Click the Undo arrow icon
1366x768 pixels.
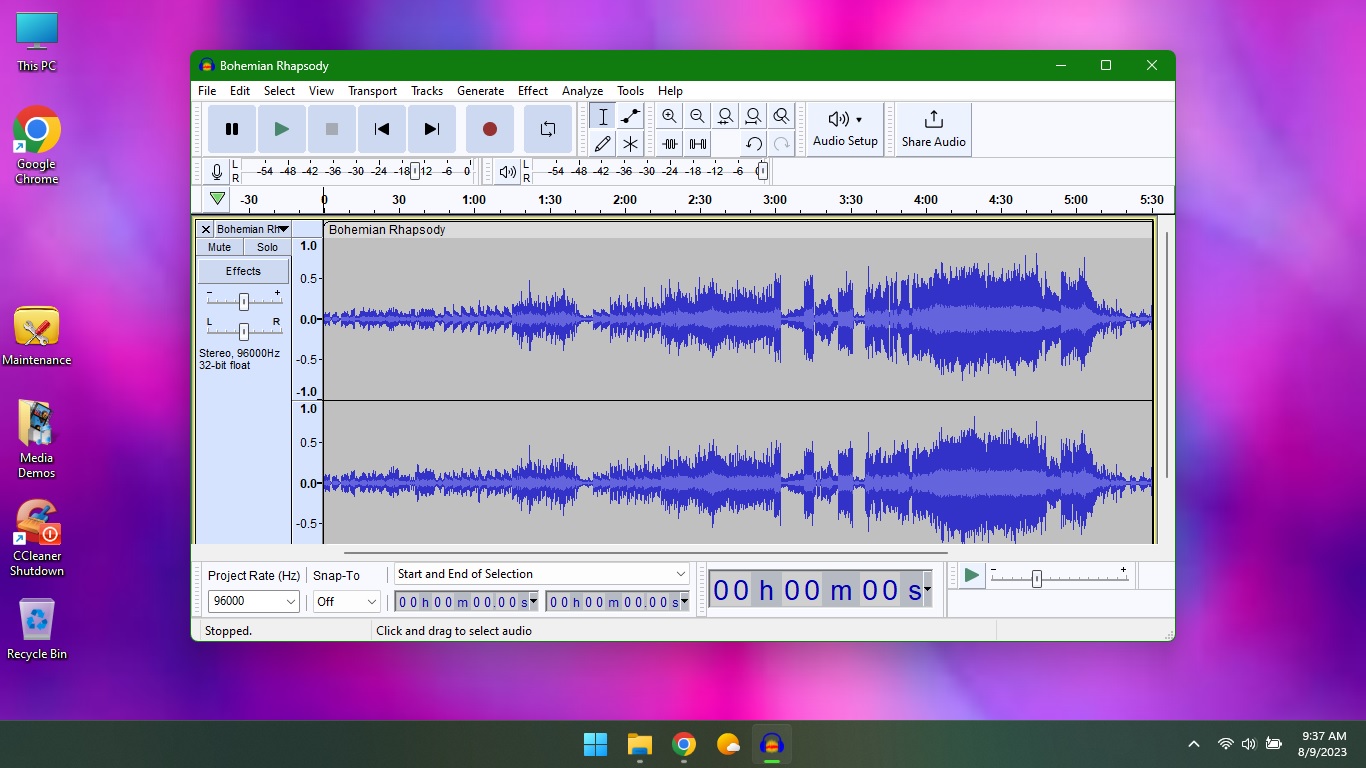754,144
